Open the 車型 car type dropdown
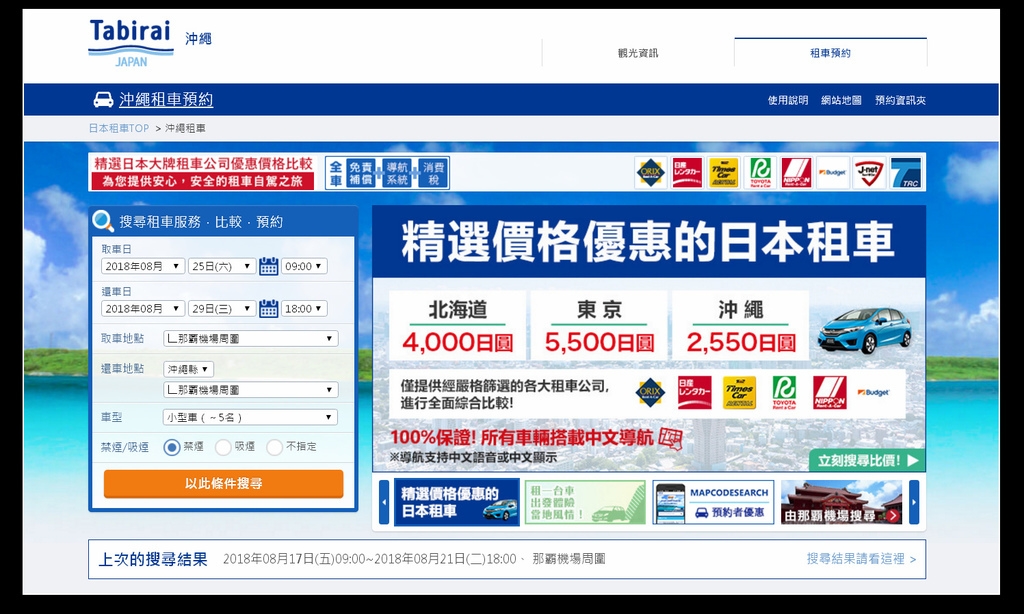 pyautogui.click(x=251, y=417)
